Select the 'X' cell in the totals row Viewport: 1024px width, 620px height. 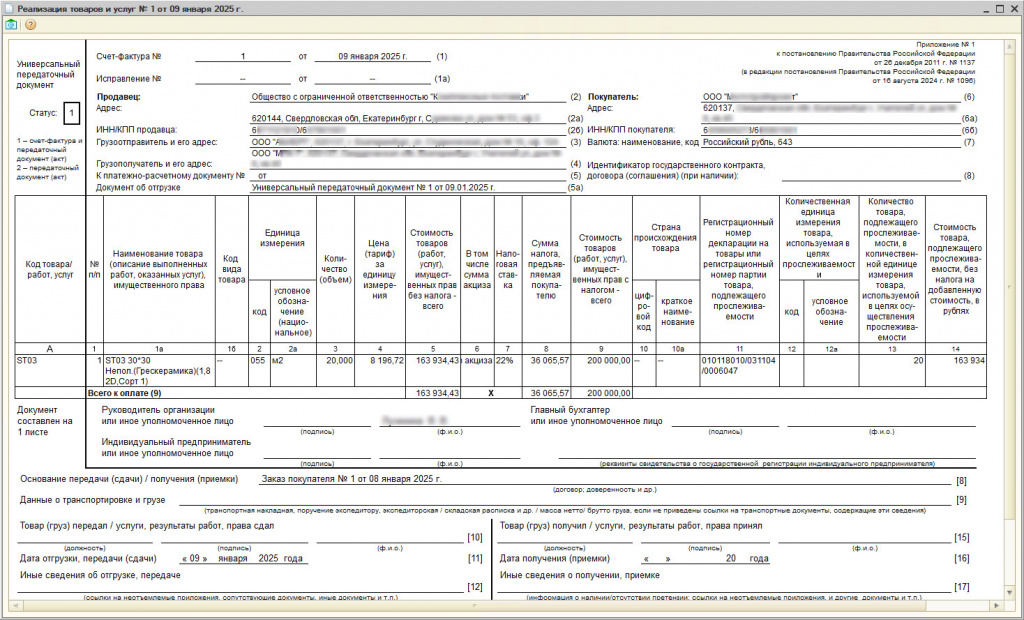click(491, 393)
